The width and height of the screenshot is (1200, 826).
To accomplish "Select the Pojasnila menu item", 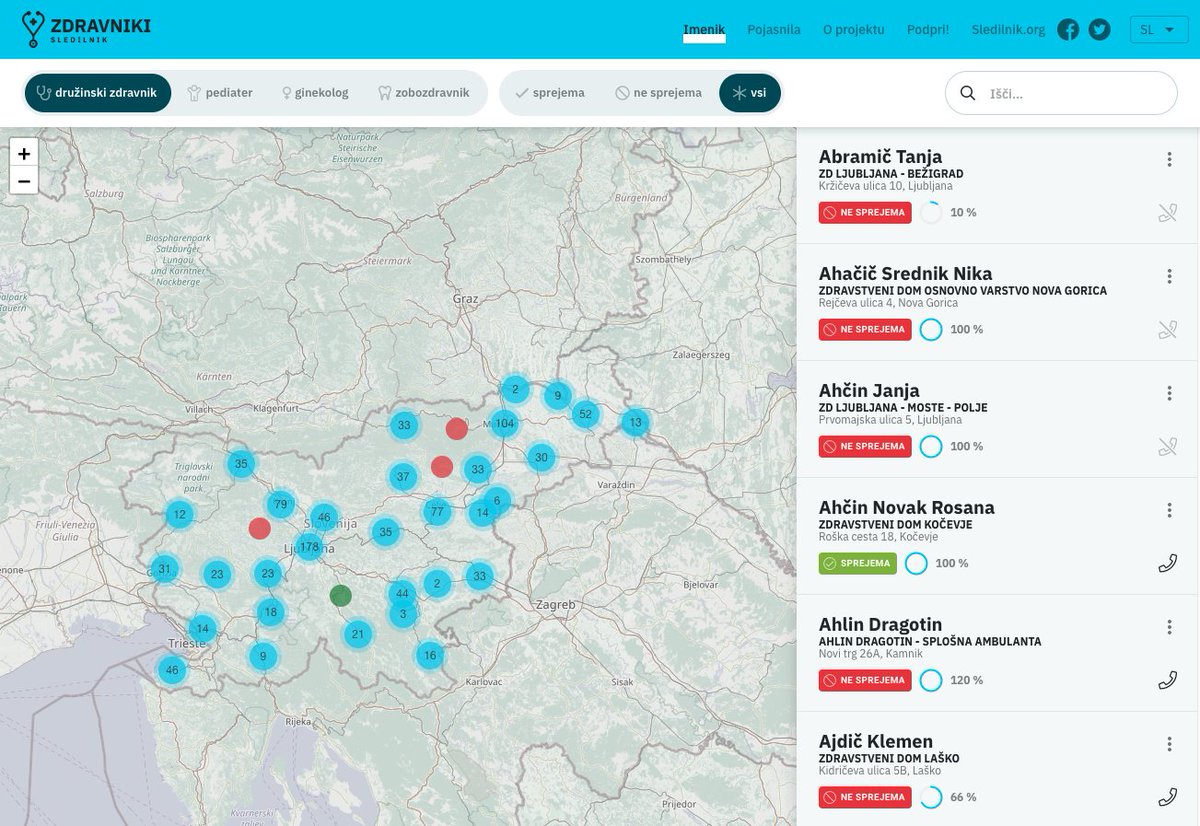I will (773, 30).
